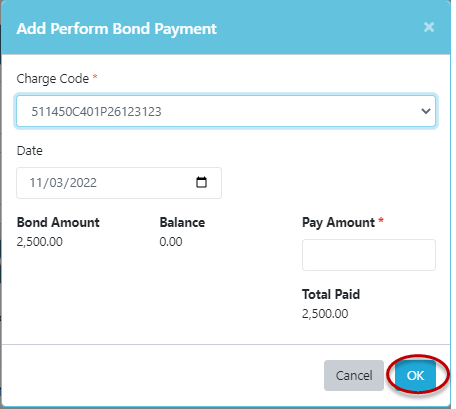Click the Add Perform Bond Payment title
The width and height of the screenshot is (456, 409).
117,29
